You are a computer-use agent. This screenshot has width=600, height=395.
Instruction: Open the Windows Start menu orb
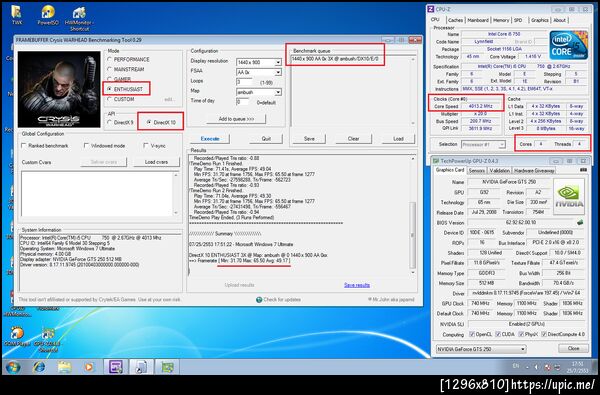click(13, 367)
